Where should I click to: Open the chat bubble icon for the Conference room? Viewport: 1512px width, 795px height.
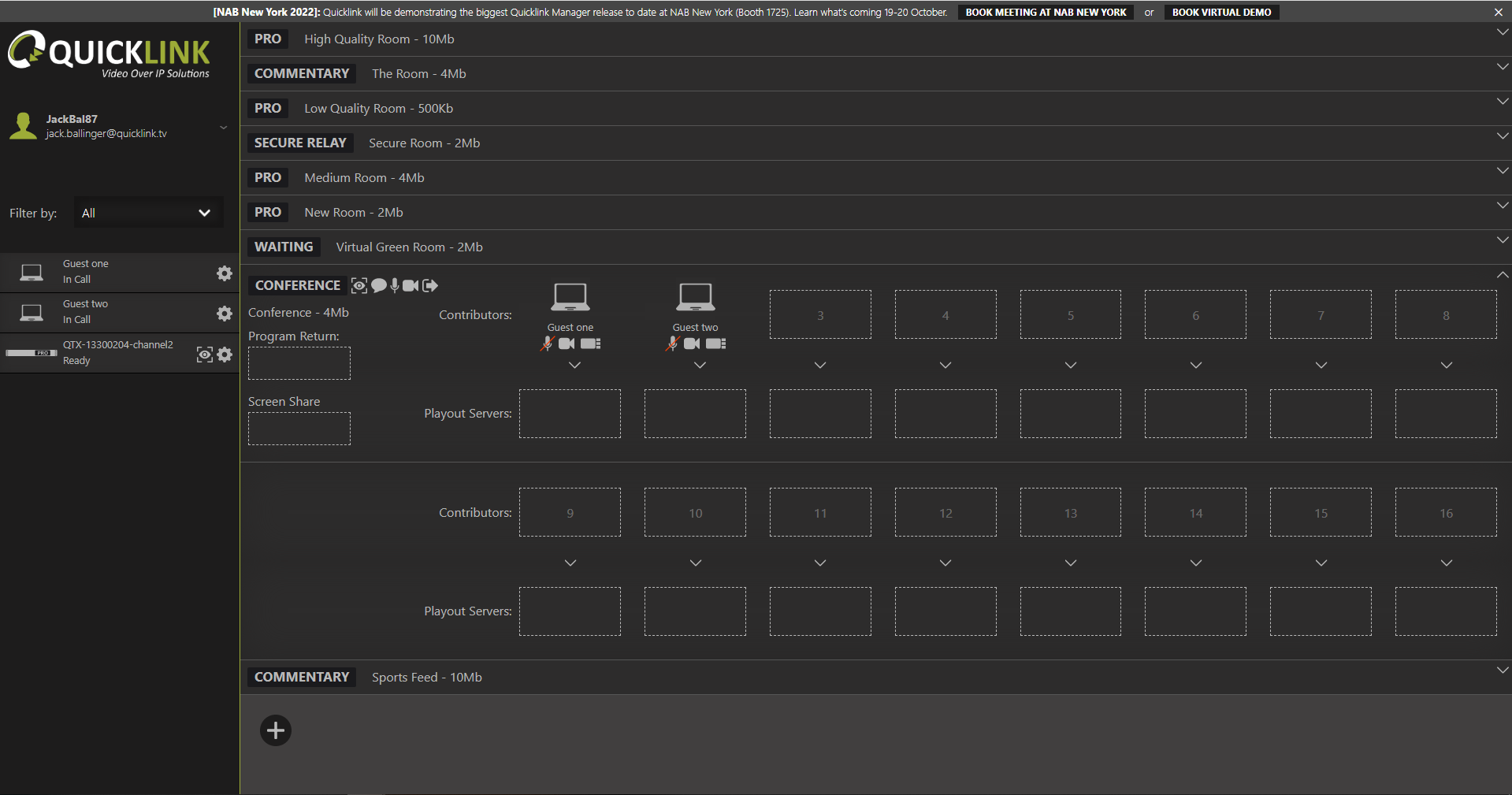coord(379,285)
